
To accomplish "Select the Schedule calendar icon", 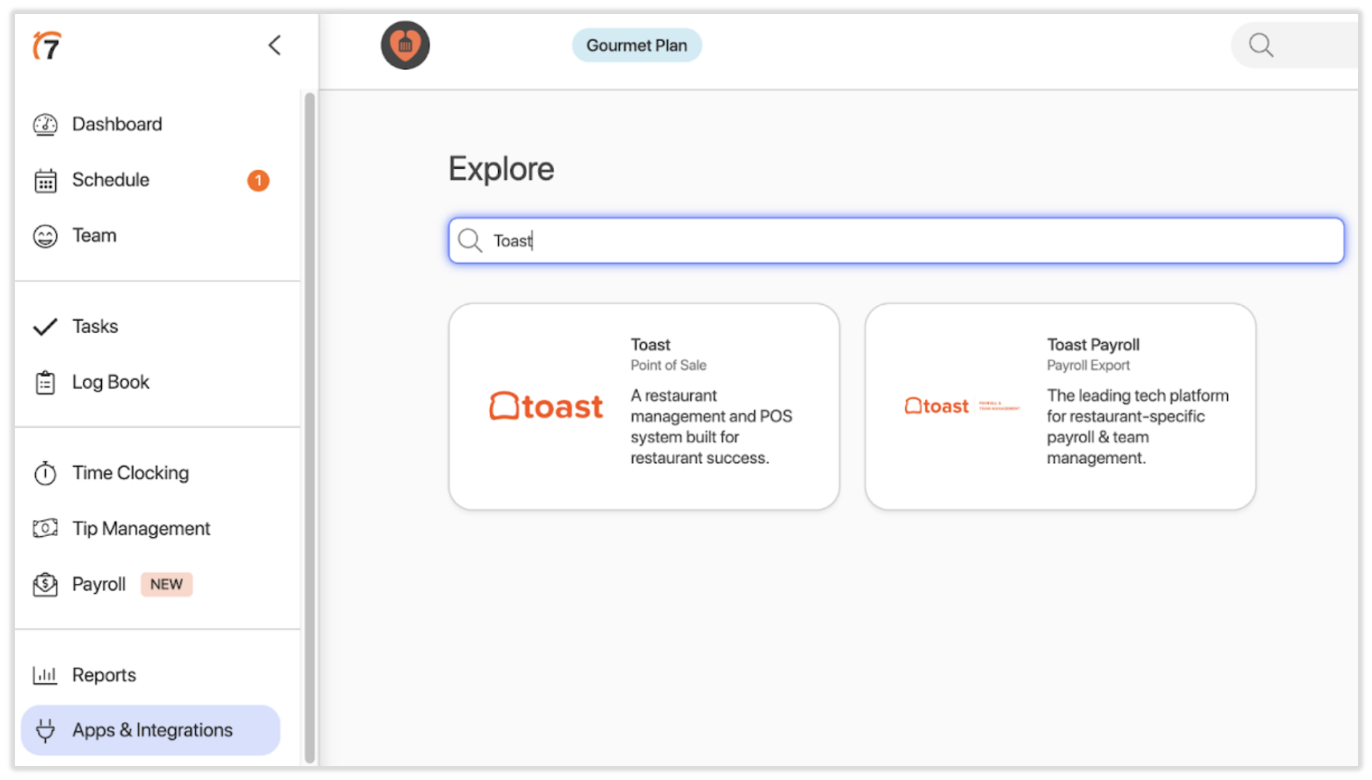I will click(45, 181).
